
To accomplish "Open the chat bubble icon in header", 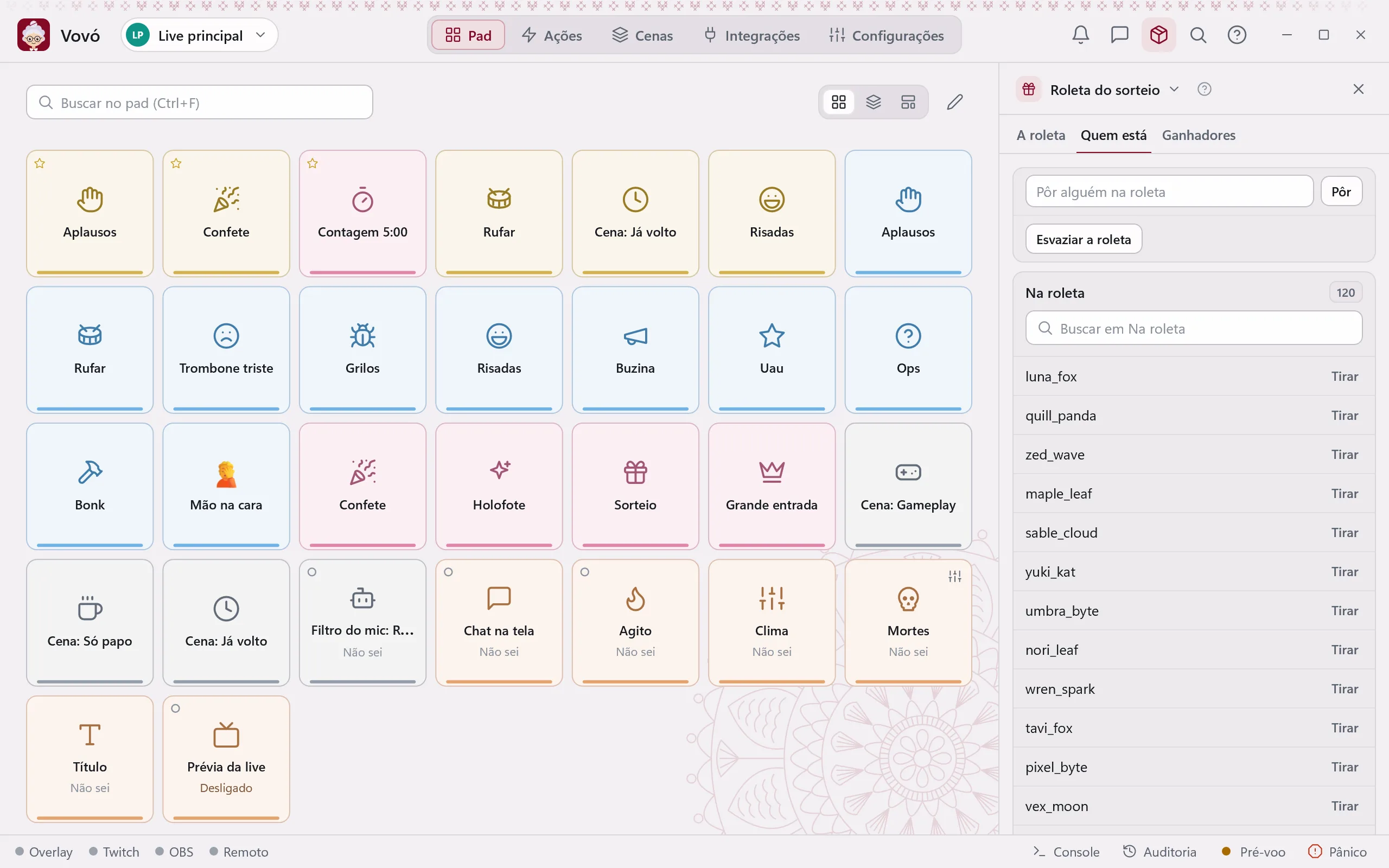I will tap(1119, 35).
